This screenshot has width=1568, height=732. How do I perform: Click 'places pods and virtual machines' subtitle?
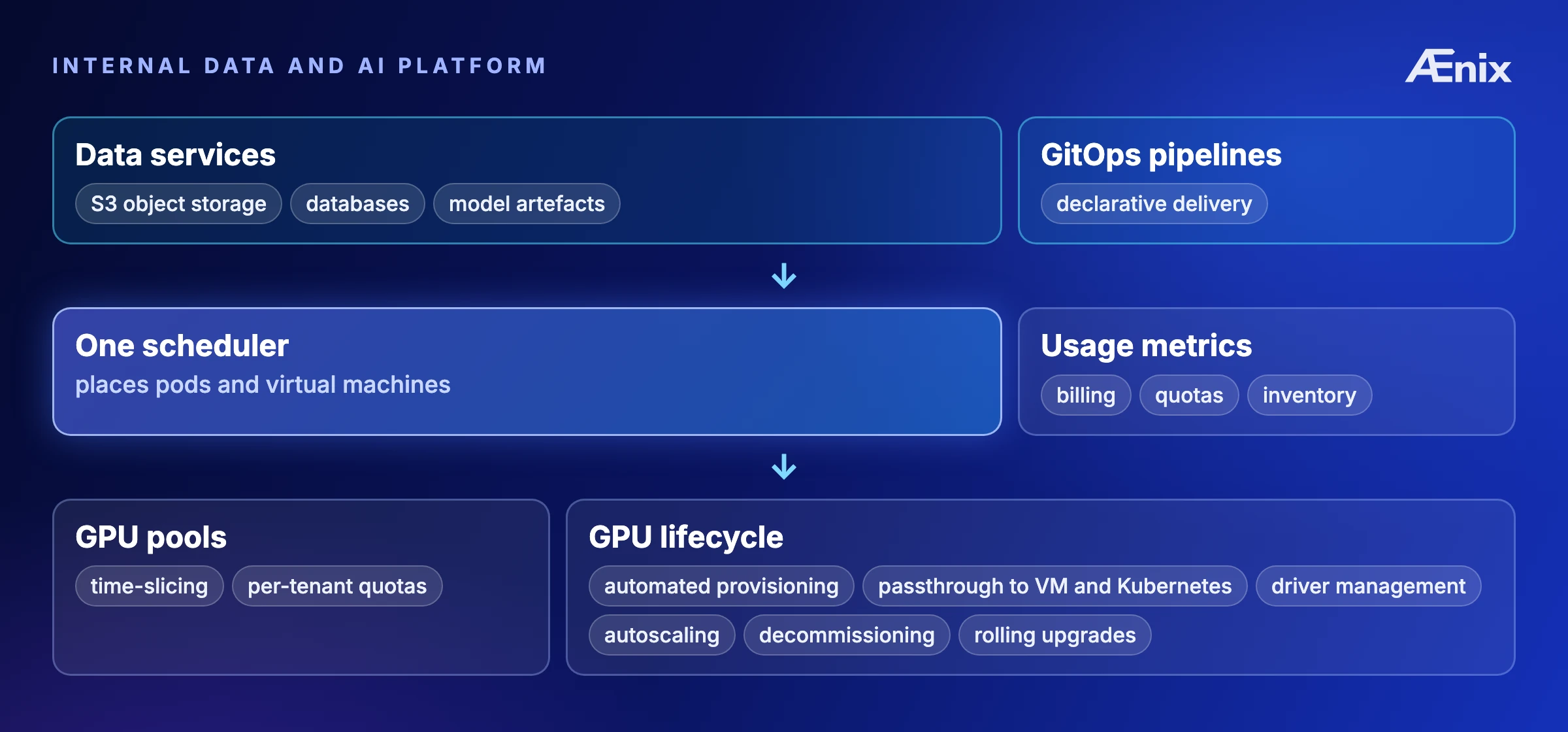pyautogui.click(x=263, y=385)
